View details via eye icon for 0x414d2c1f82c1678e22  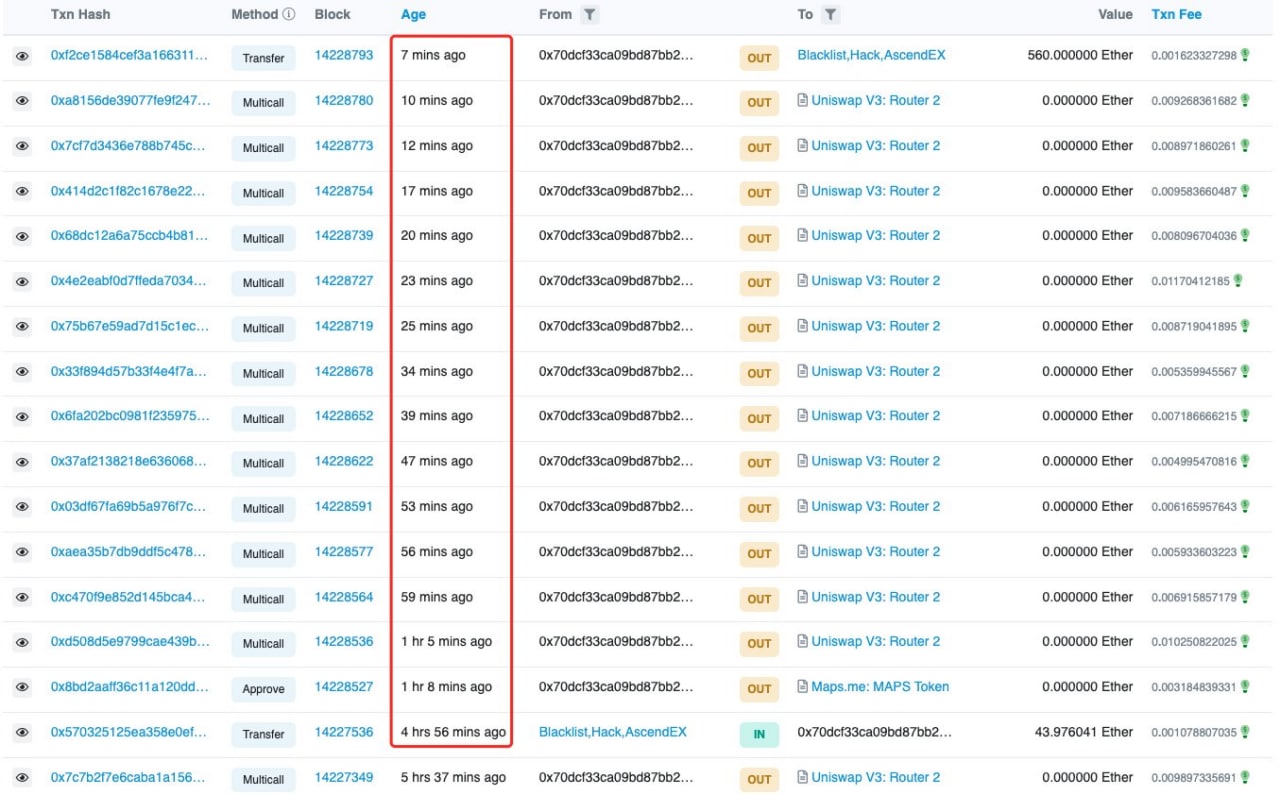(22, 192)
